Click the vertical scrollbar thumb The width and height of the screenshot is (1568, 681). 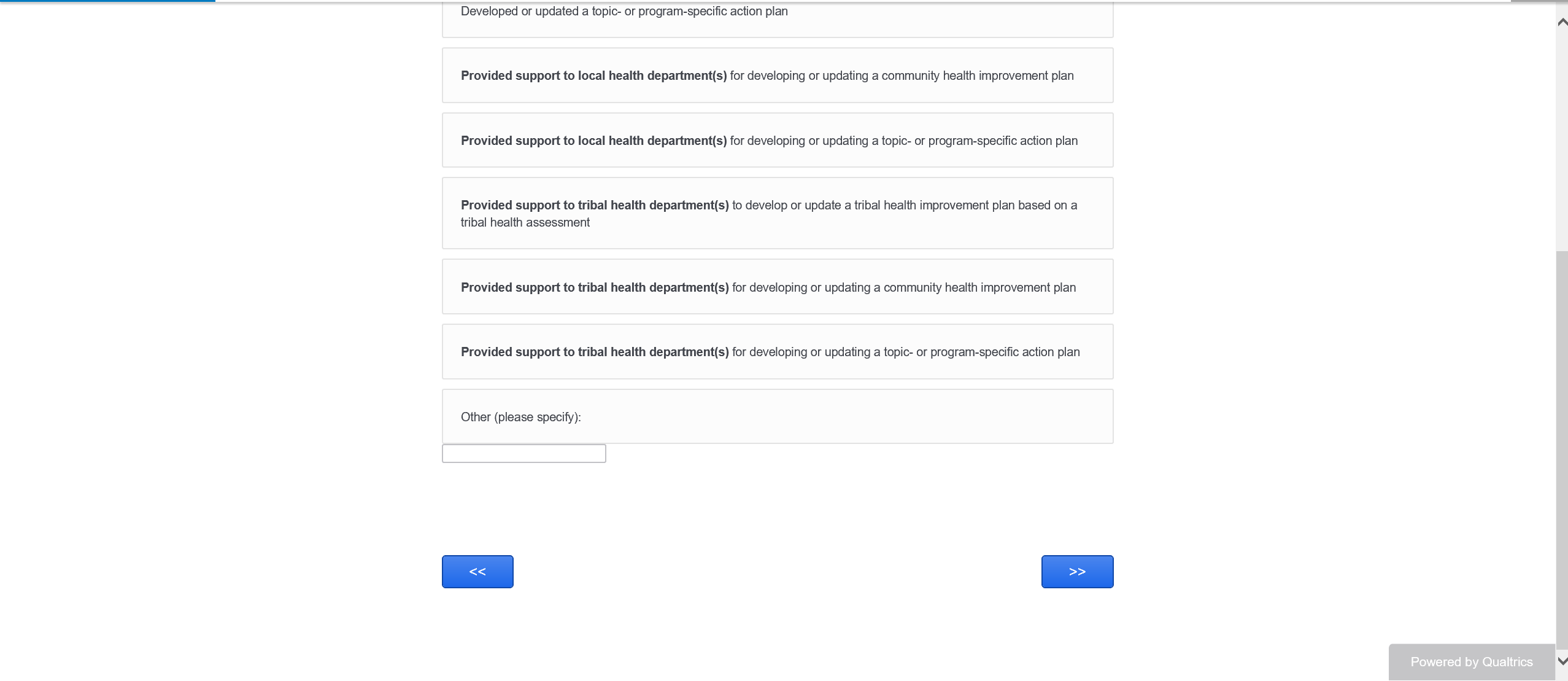pos(1562,448)
